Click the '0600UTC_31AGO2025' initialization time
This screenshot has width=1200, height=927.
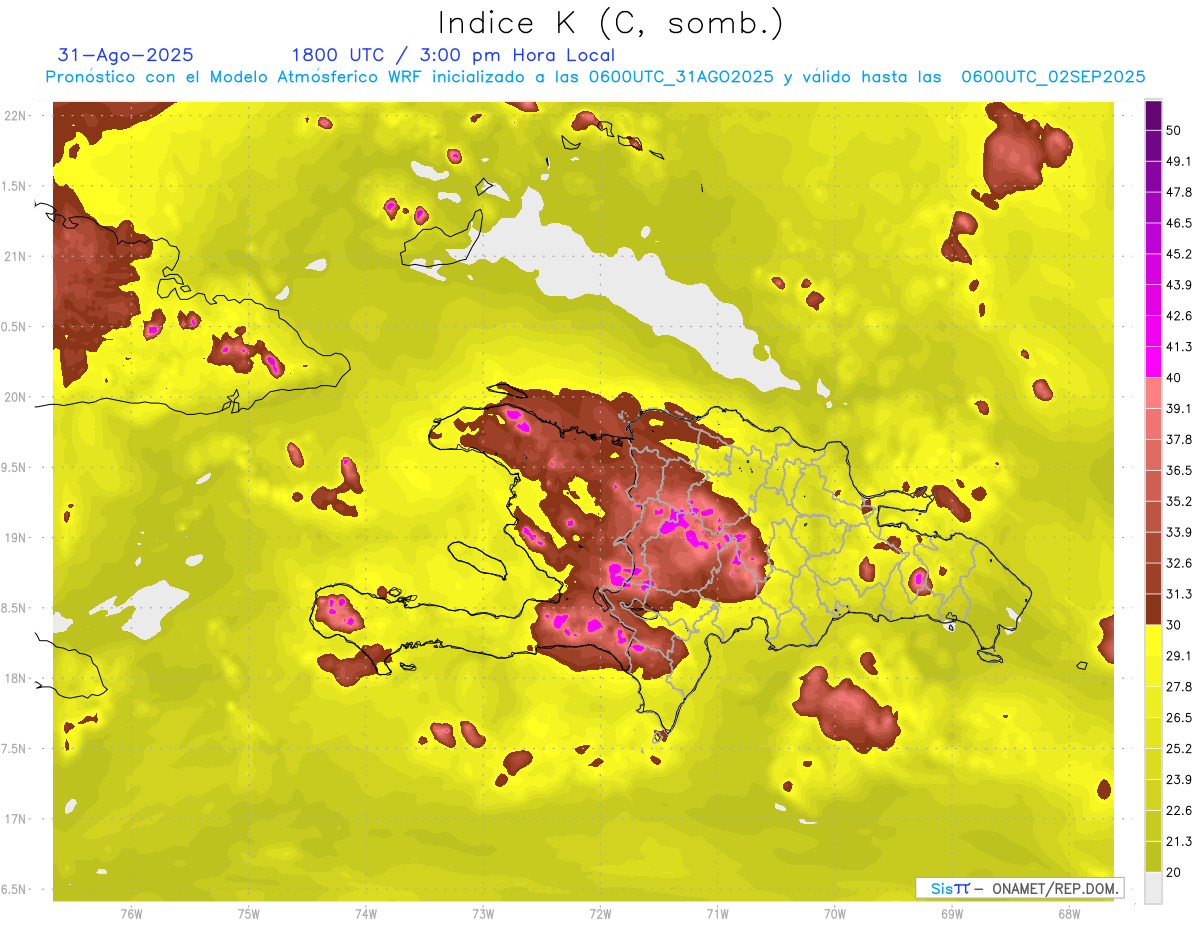[x=681, y=77]
